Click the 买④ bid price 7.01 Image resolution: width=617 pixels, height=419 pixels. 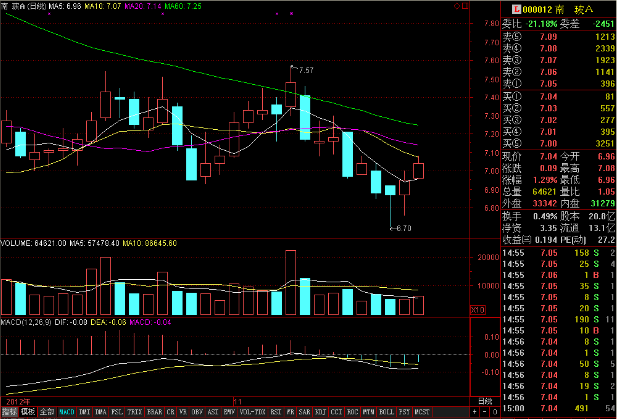coord(548,132)
